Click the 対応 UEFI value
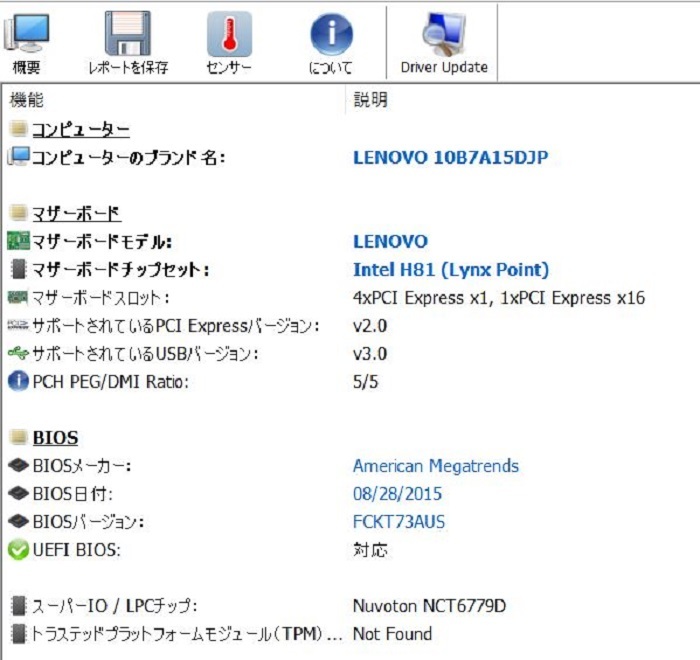The image size is (700, 660). coord(370,550)
